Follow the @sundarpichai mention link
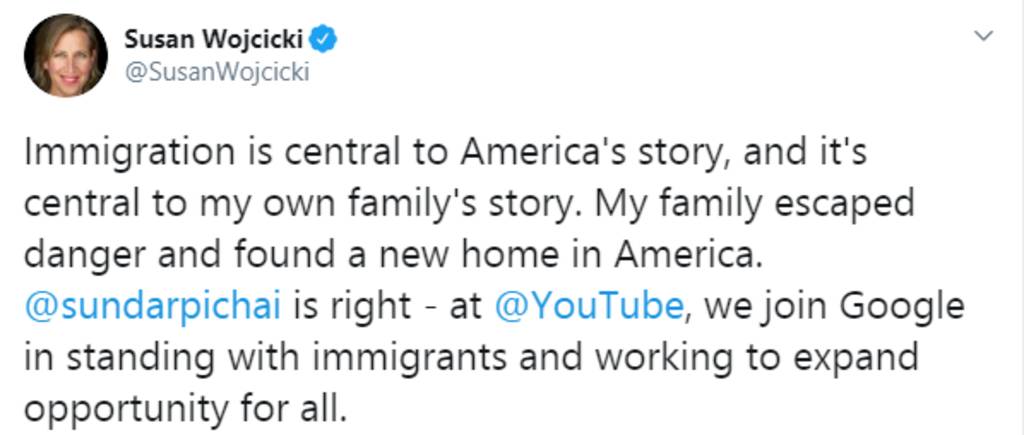 pyautogui.click(x=152, y=305)
